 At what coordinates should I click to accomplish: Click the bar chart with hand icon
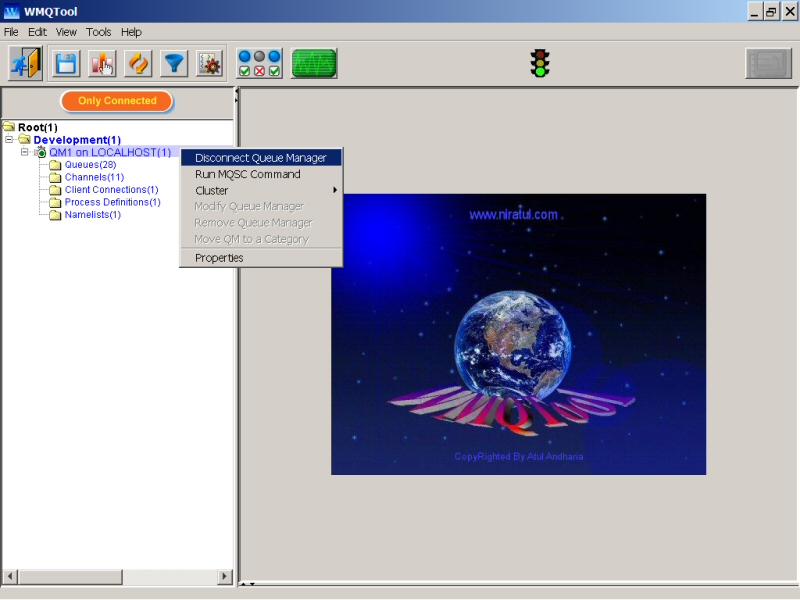(102, 64)
